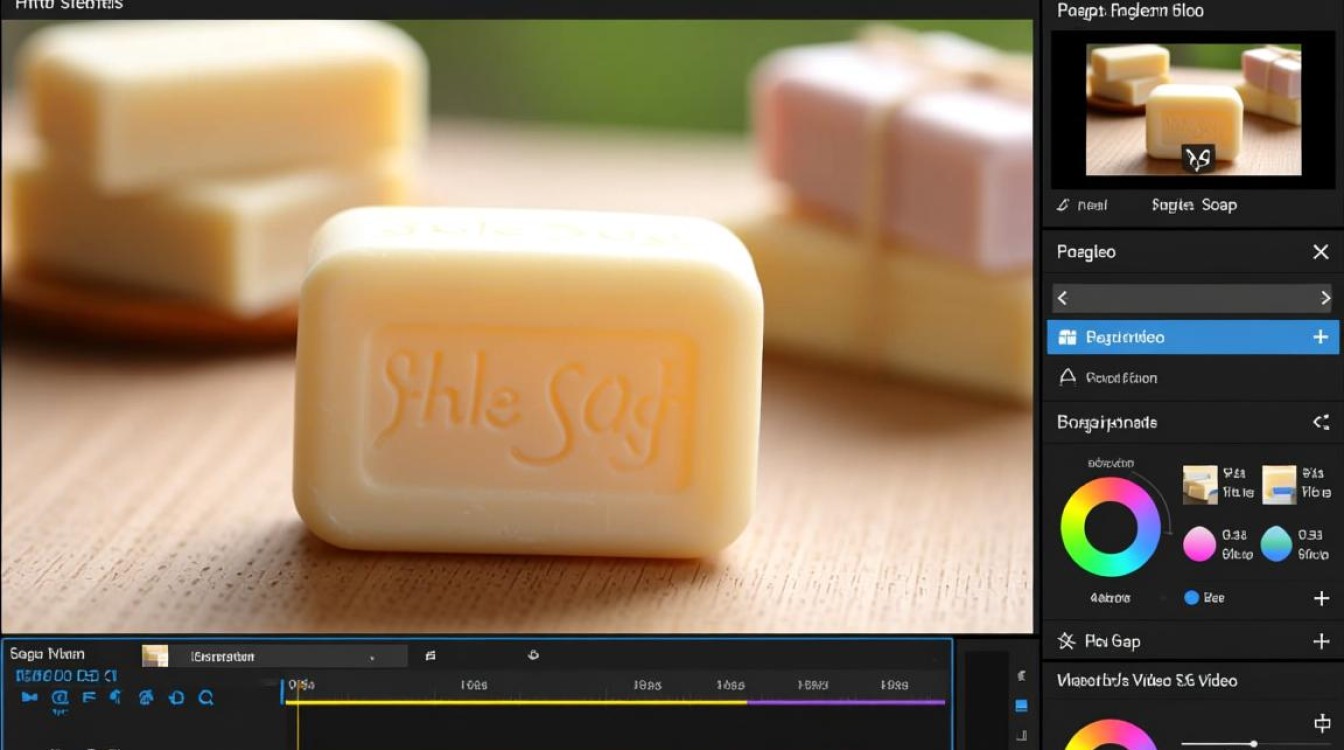1344x750 pixels.
Task: Click the A-shaped icon below the highlighted row
Action: (x=1067, y=378)
